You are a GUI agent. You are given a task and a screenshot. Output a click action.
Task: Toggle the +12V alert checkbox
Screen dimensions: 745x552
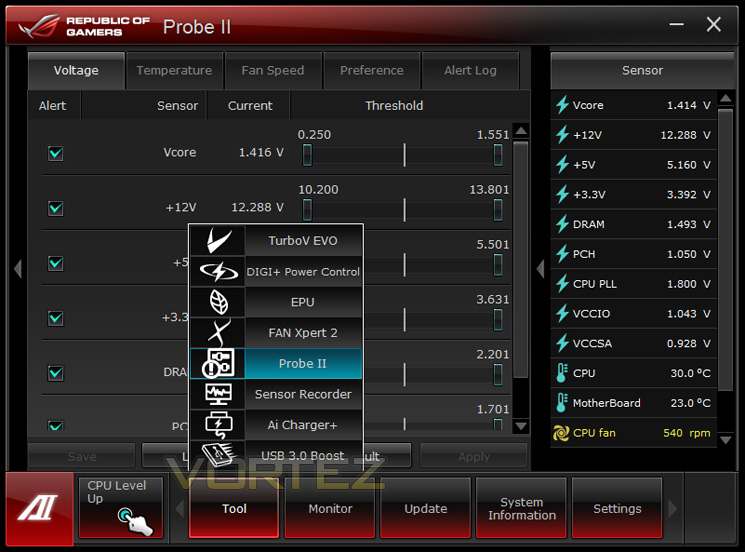[x=56, y=208]
